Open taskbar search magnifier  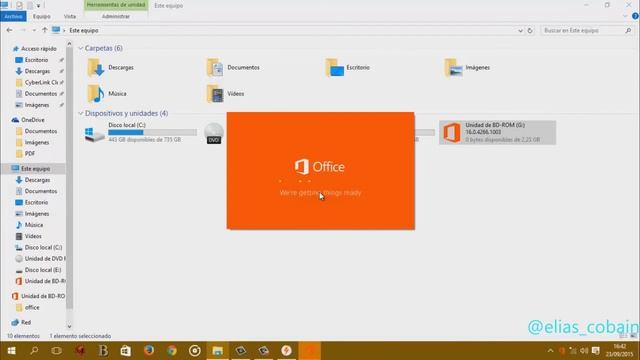[34, 351]
